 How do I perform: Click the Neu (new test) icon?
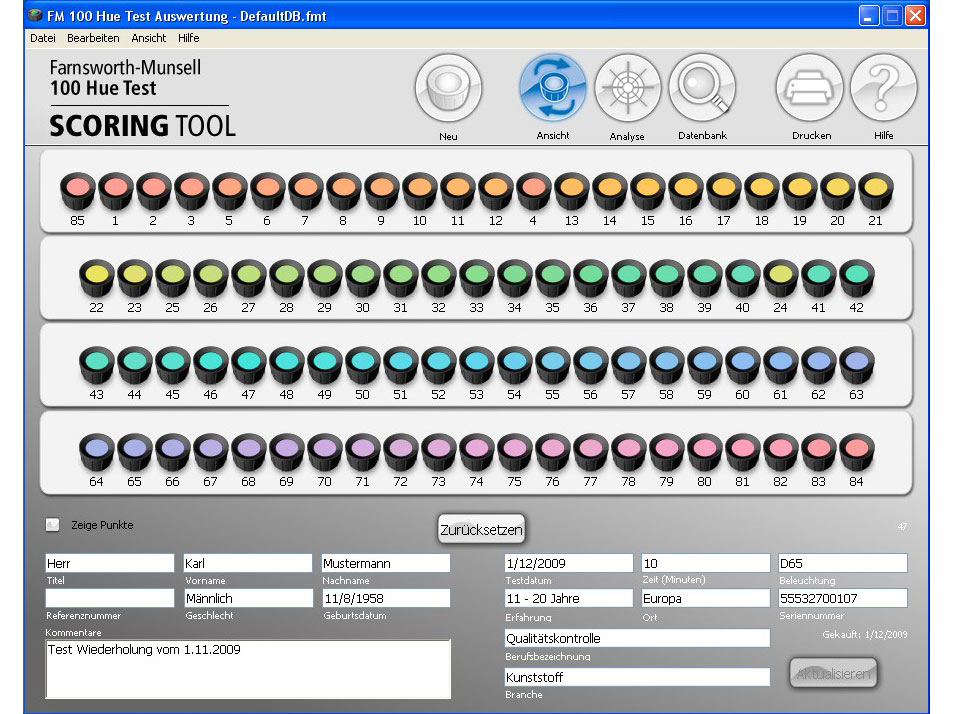(x=448, y=89)
